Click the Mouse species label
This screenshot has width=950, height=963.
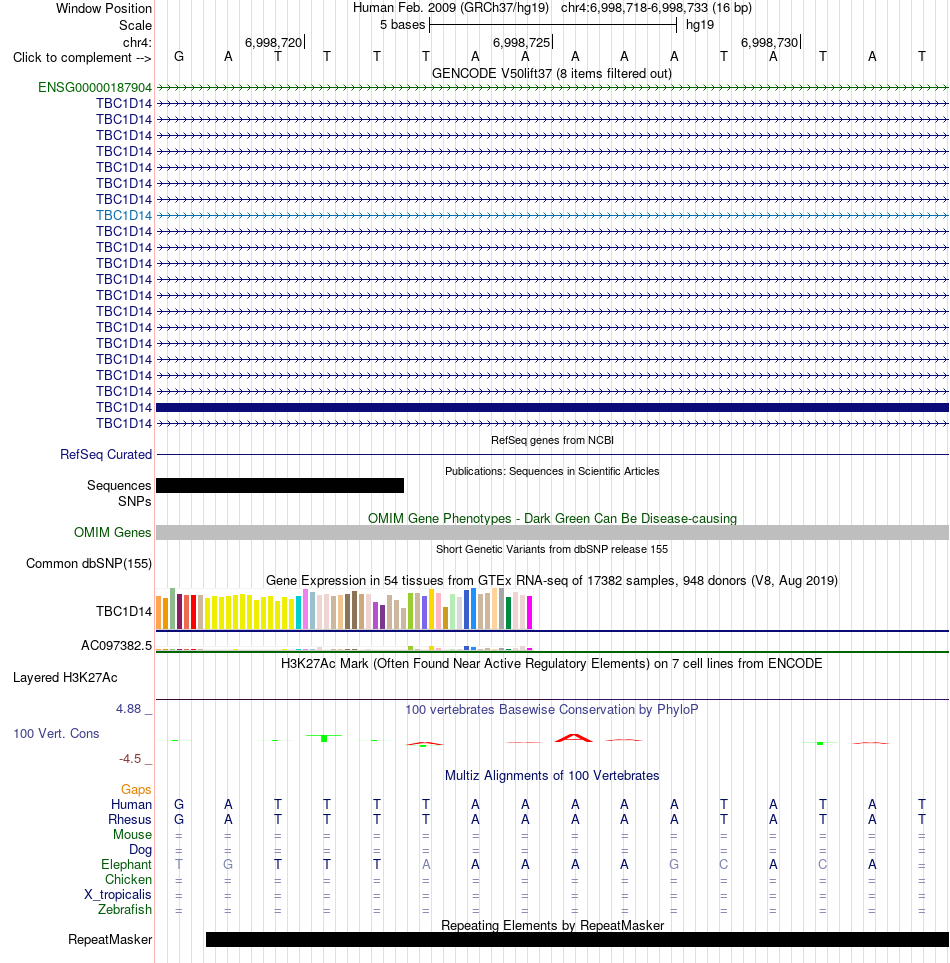tap(132, 834)
